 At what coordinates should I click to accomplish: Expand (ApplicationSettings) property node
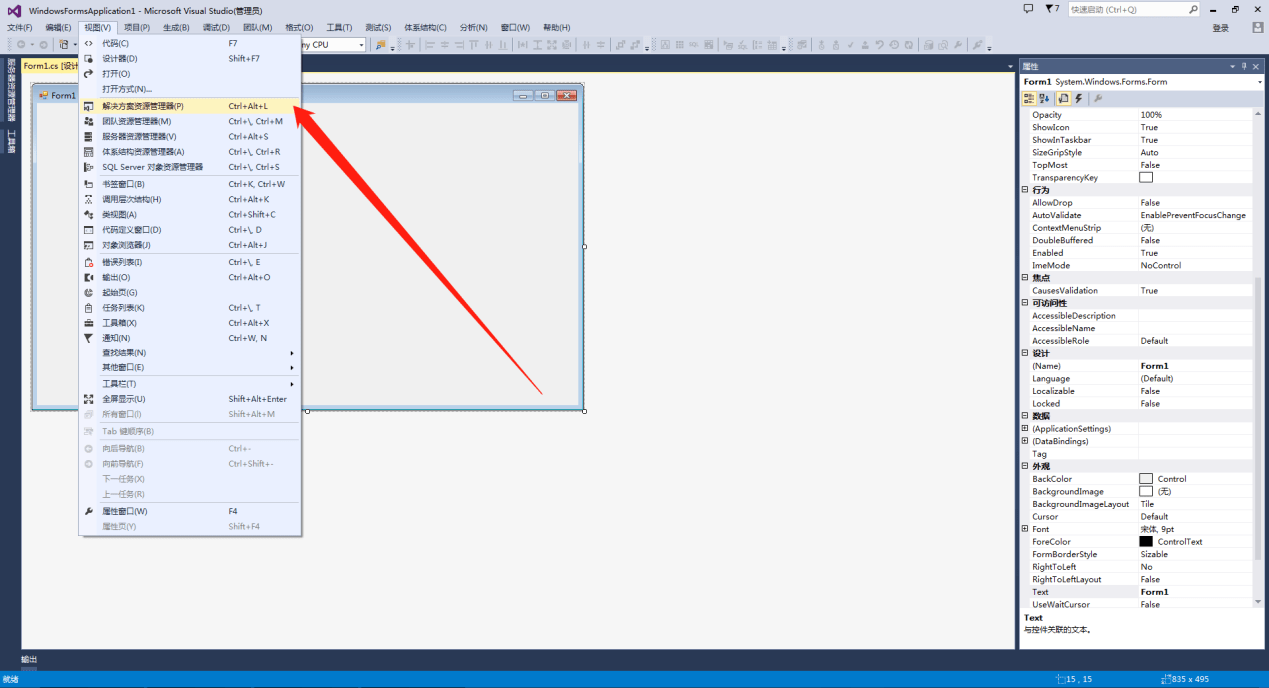point(1025,428)
